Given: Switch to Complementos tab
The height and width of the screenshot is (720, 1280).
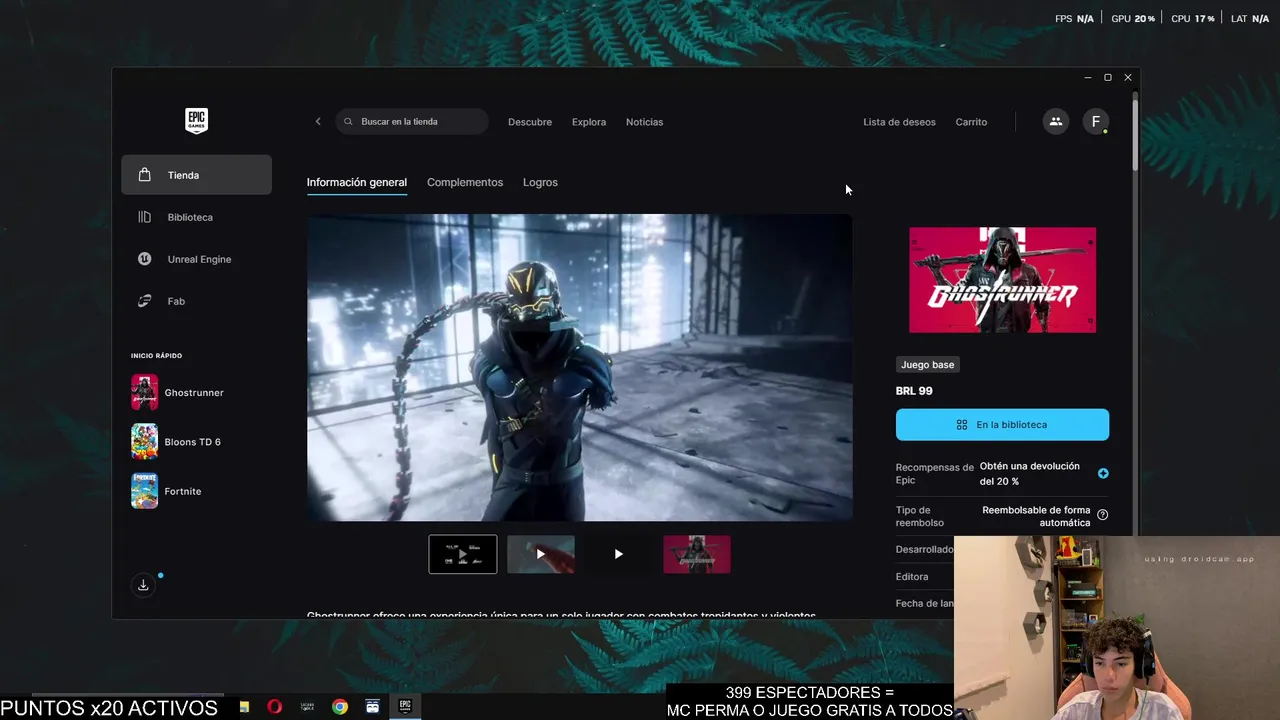Looking at the screenshot, I should pos(465,182).
